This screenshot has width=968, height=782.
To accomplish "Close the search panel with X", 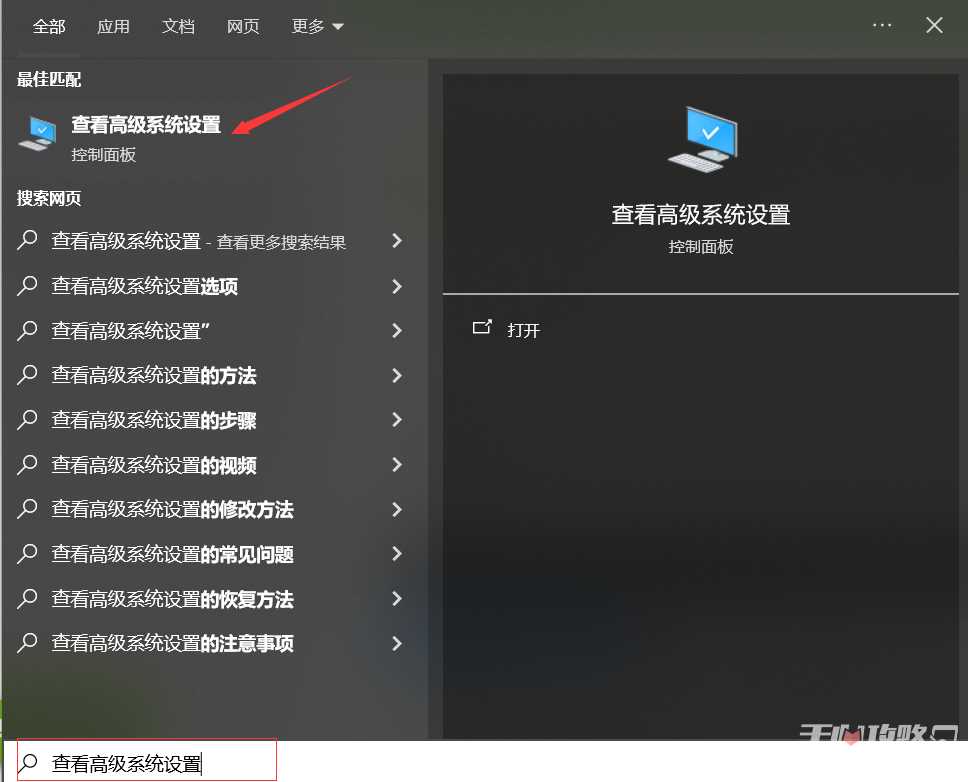I will point(934,25).
